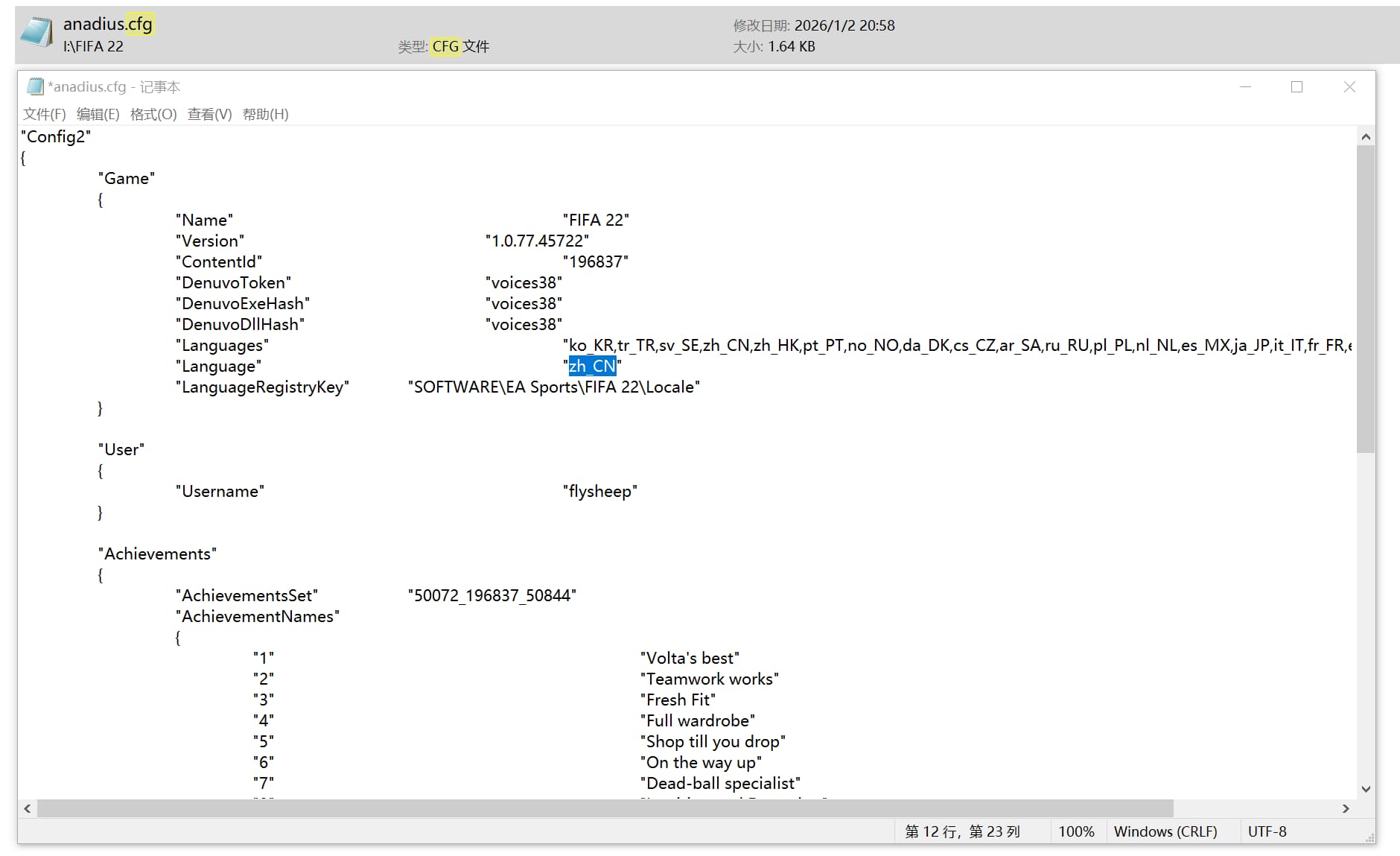This screenshot has width=1400, height=856.
Task: Click the "DenuvoExeHash" key text
Action: pos(243,303)
